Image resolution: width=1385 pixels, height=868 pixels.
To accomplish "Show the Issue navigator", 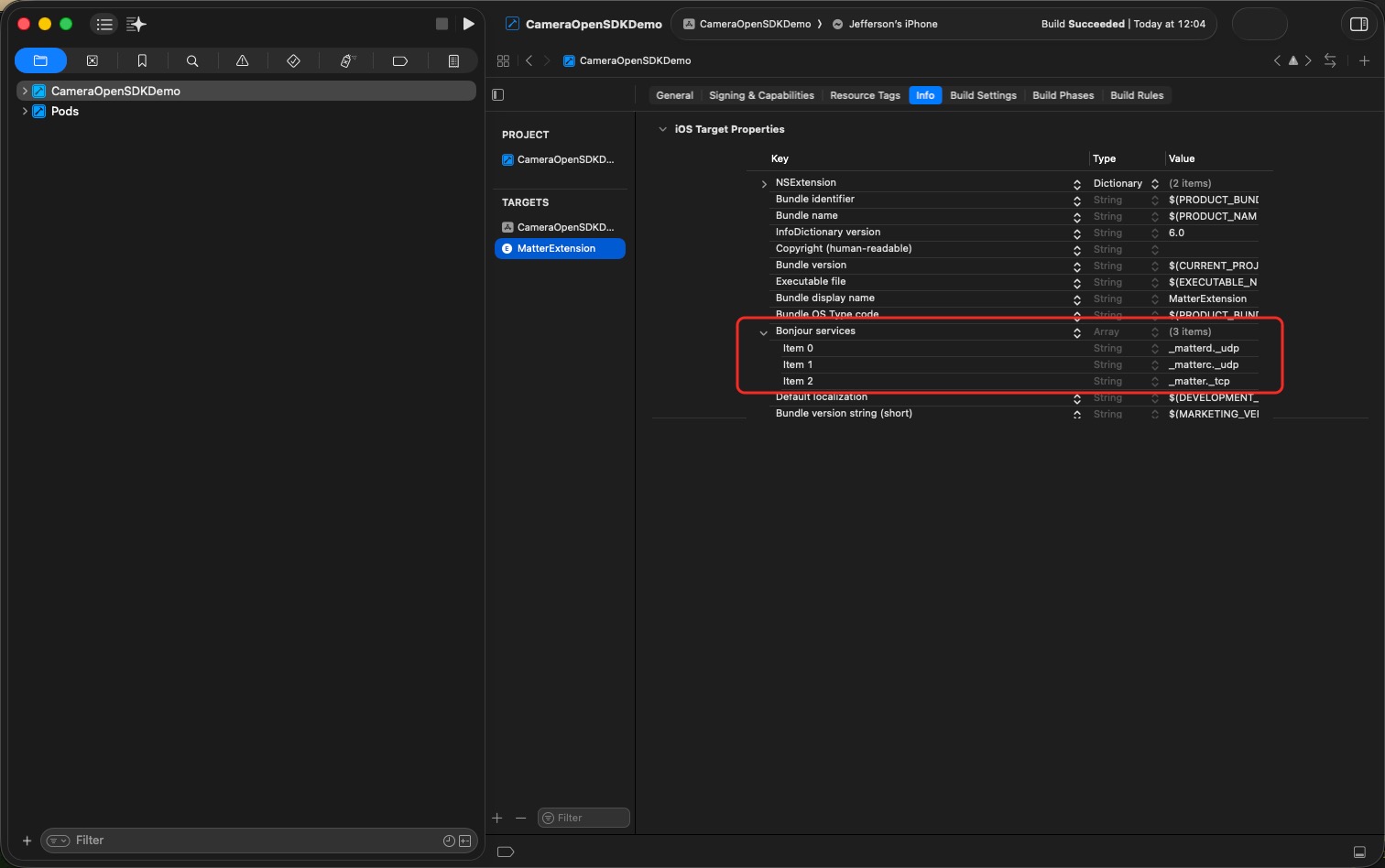I will 243,60.
